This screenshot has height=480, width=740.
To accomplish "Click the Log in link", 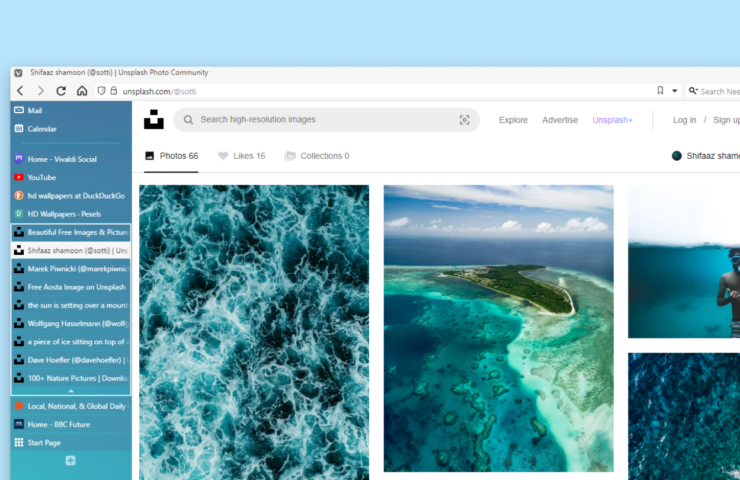I will 684,120.
